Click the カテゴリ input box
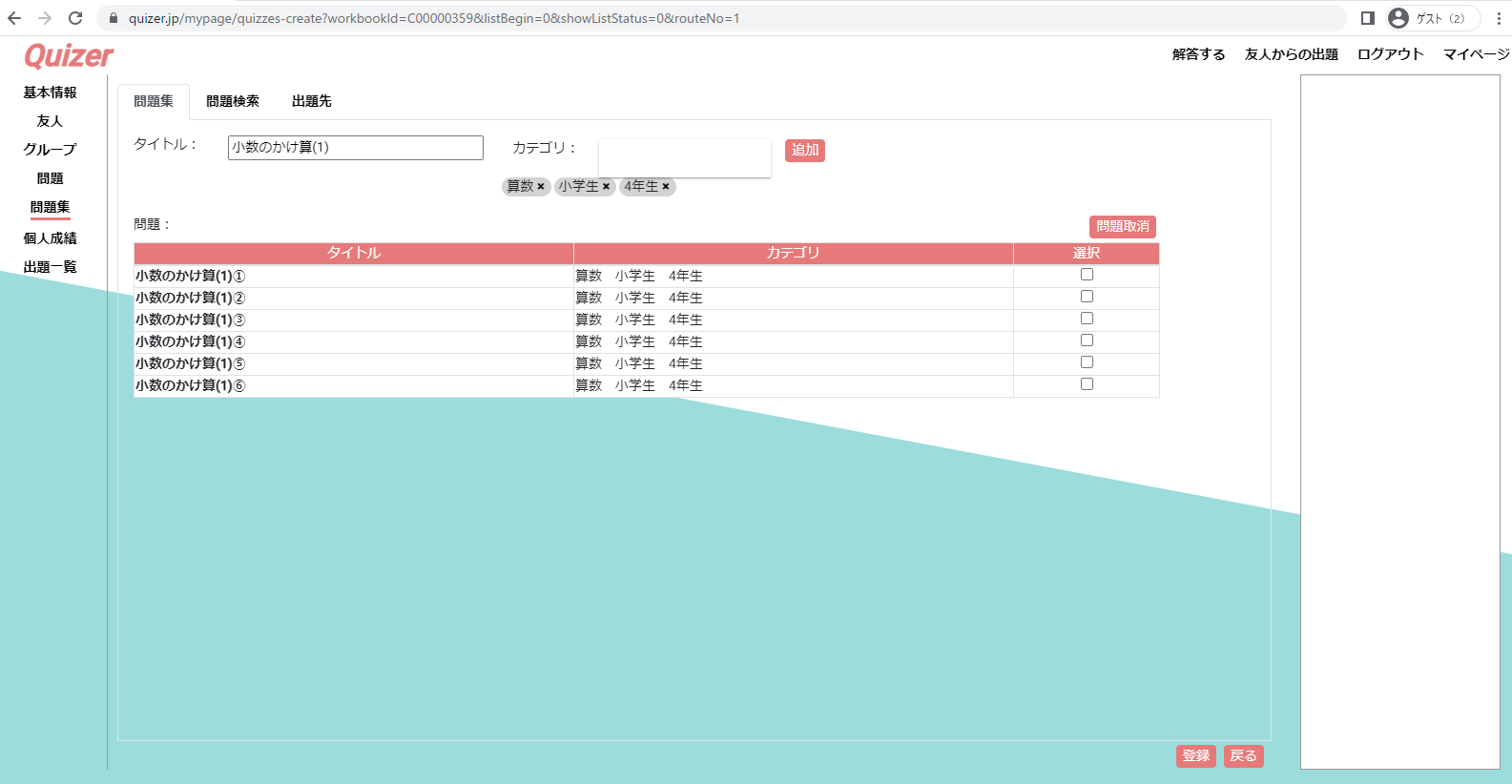This screenshot has width=1512, height=784. pyautogui.click(x=684, y=157)
